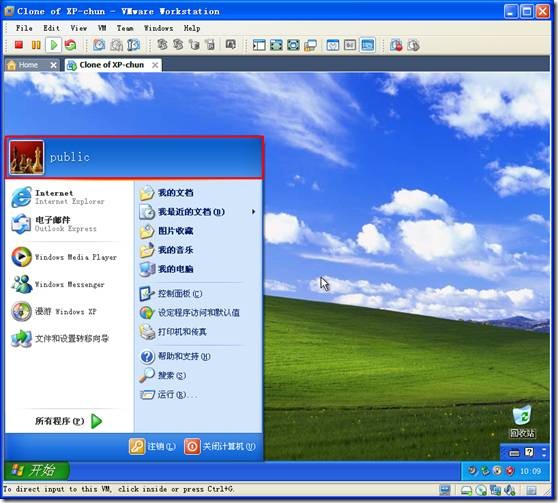
Task: Open 我的音乐 My Music
Action: (x=198, y=250)
